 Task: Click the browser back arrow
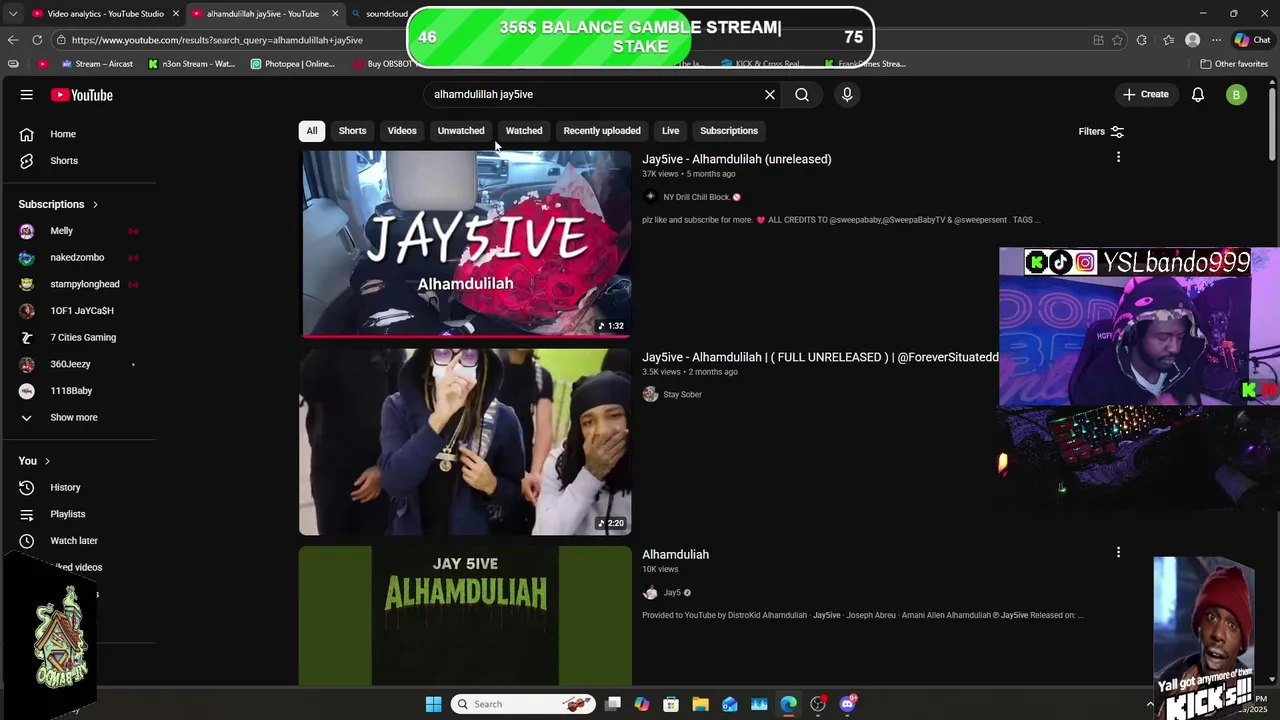13,40
